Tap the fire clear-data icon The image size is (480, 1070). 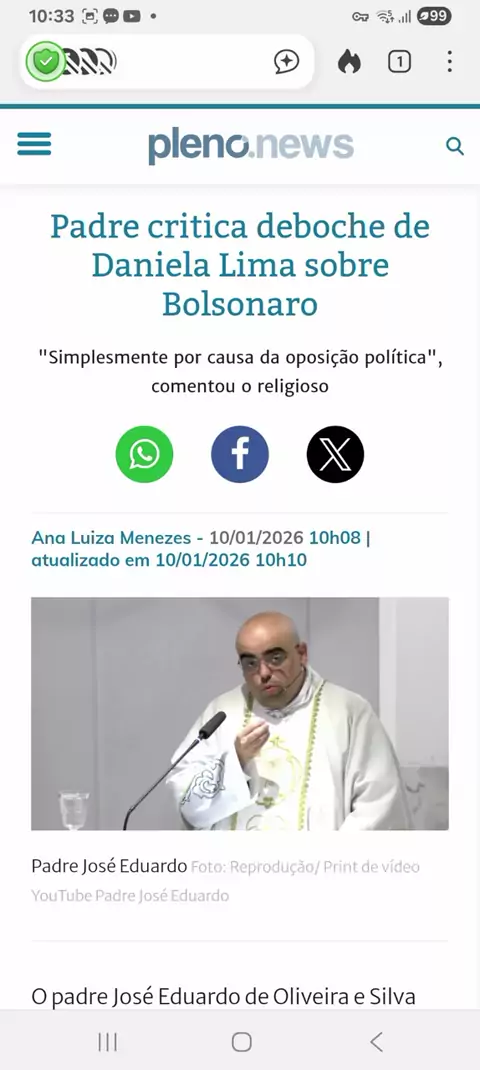click(349, 62)
